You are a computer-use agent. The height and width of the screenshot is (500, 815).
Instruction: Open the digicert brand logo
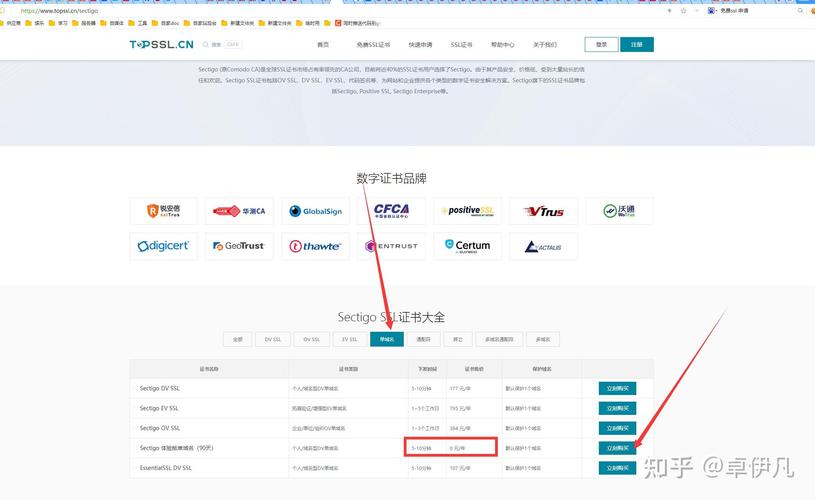[163, 246]
